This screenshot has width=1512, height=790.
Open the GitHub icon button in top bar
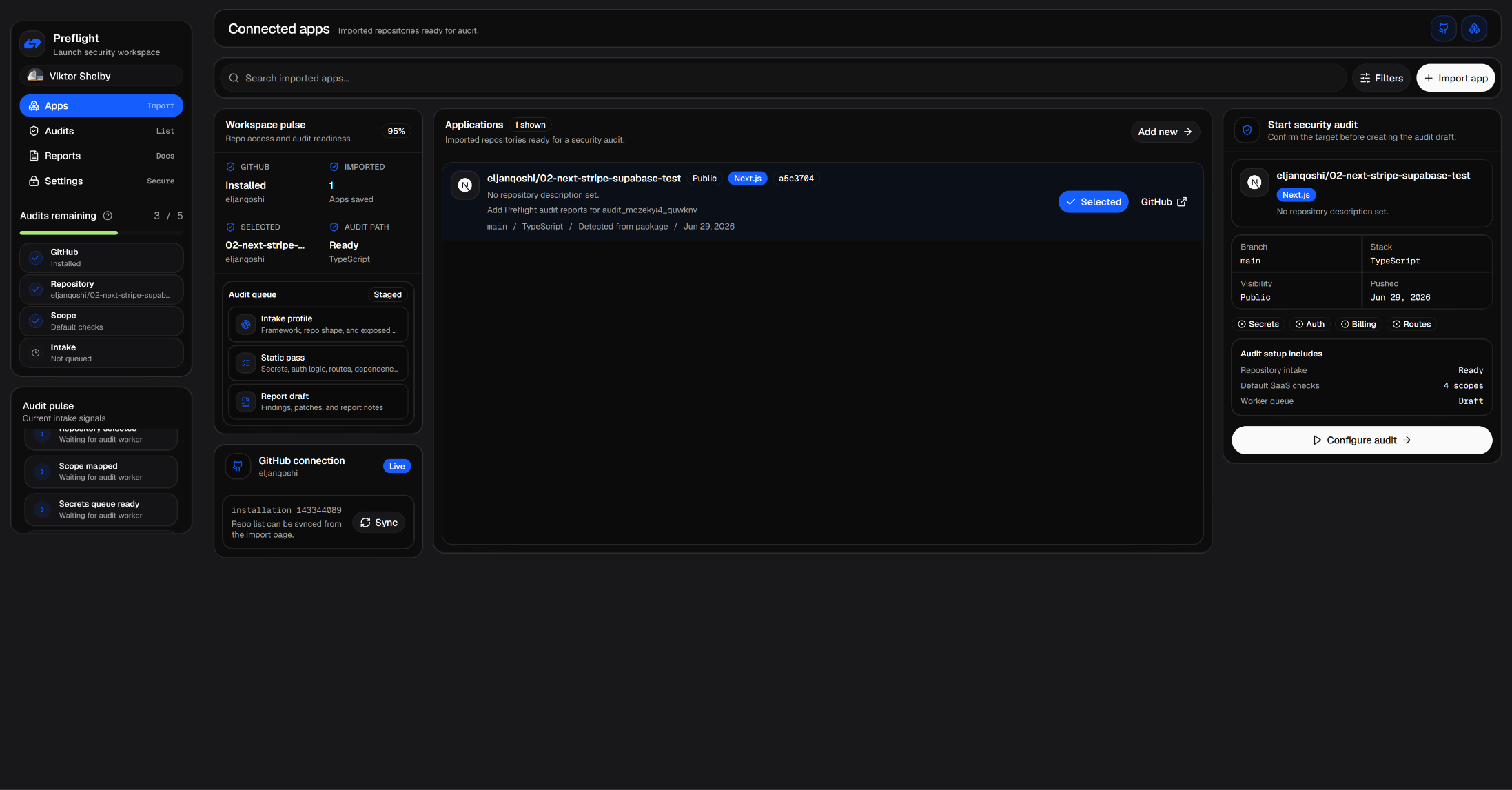[x=1443, y=29]
